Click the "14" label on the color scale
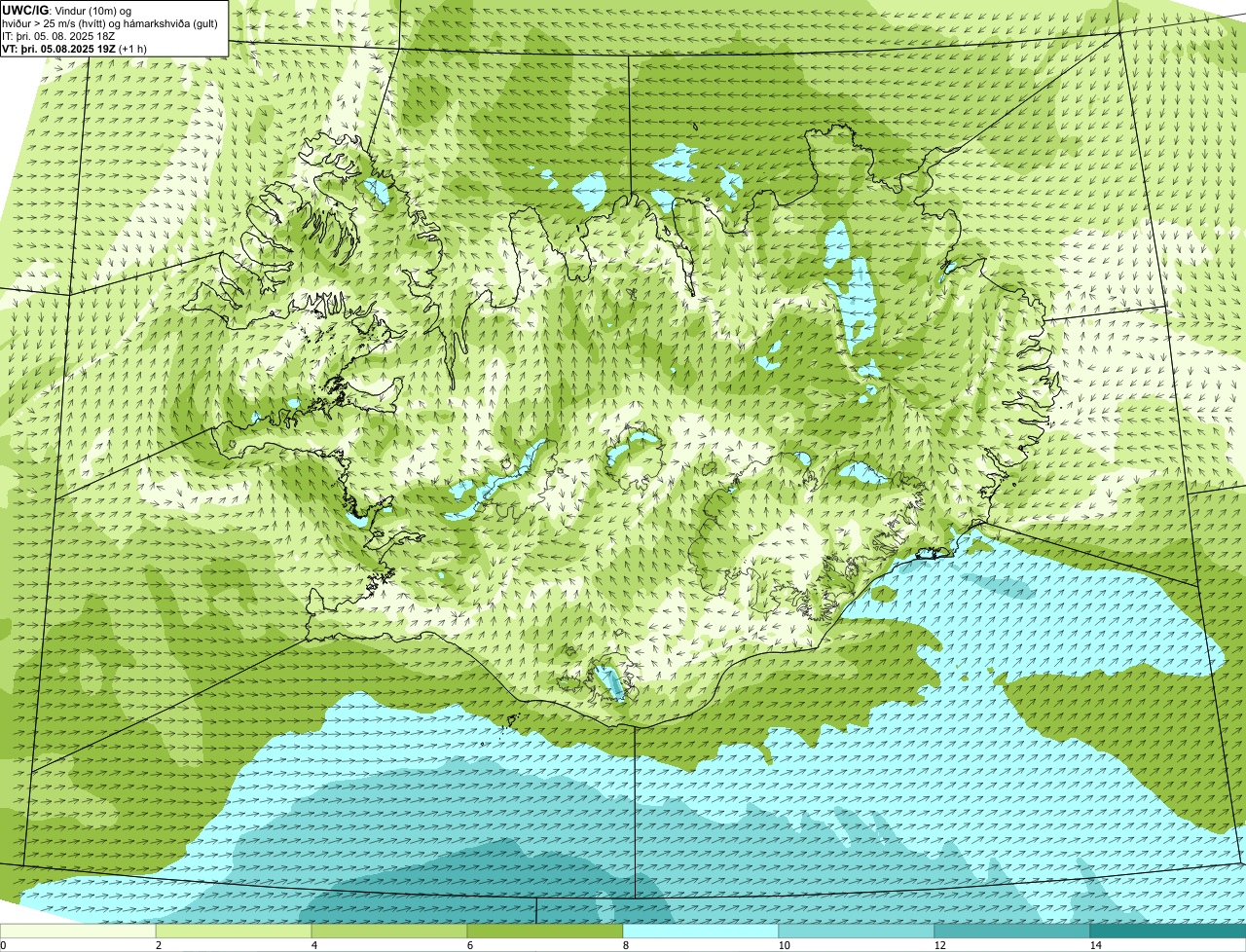Screen dimensions: 1246x952 (x=1095, y=945)
